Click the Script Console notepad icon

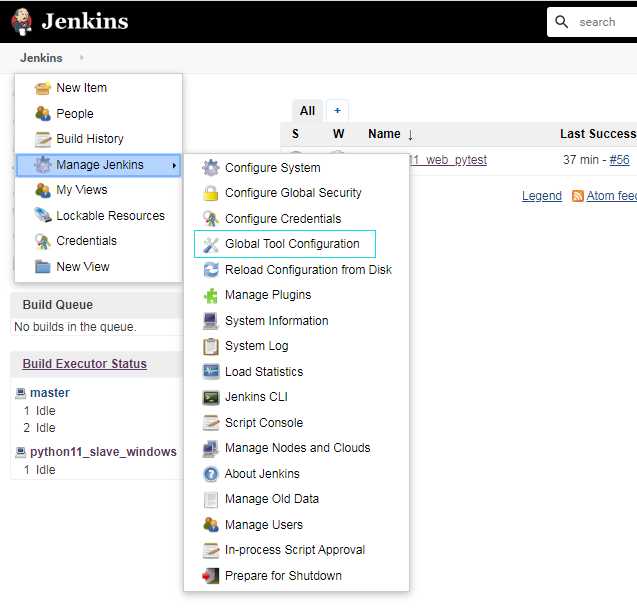[211, 422]
